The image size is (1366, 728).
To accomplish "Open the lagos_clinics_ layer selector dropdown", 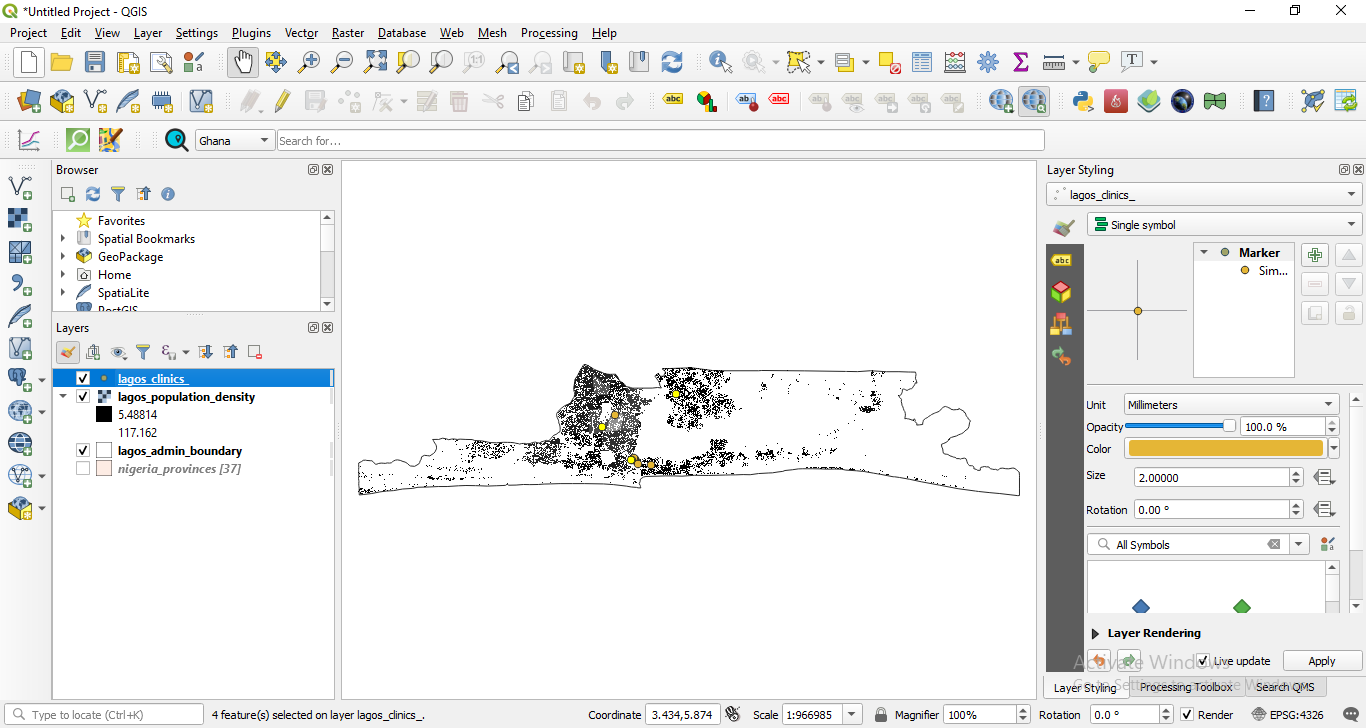I will [x=1205, y=195].
